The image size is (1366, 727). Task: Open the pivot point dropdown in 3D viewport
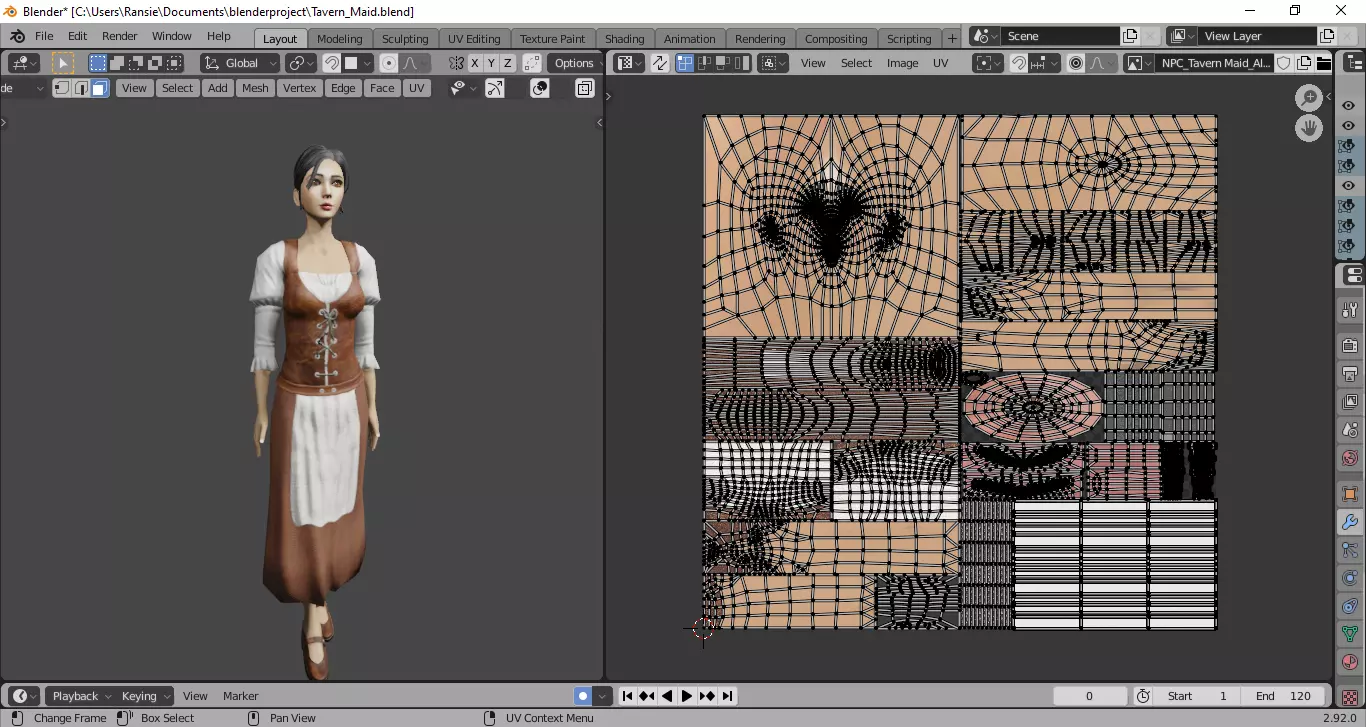pos(300,63)
